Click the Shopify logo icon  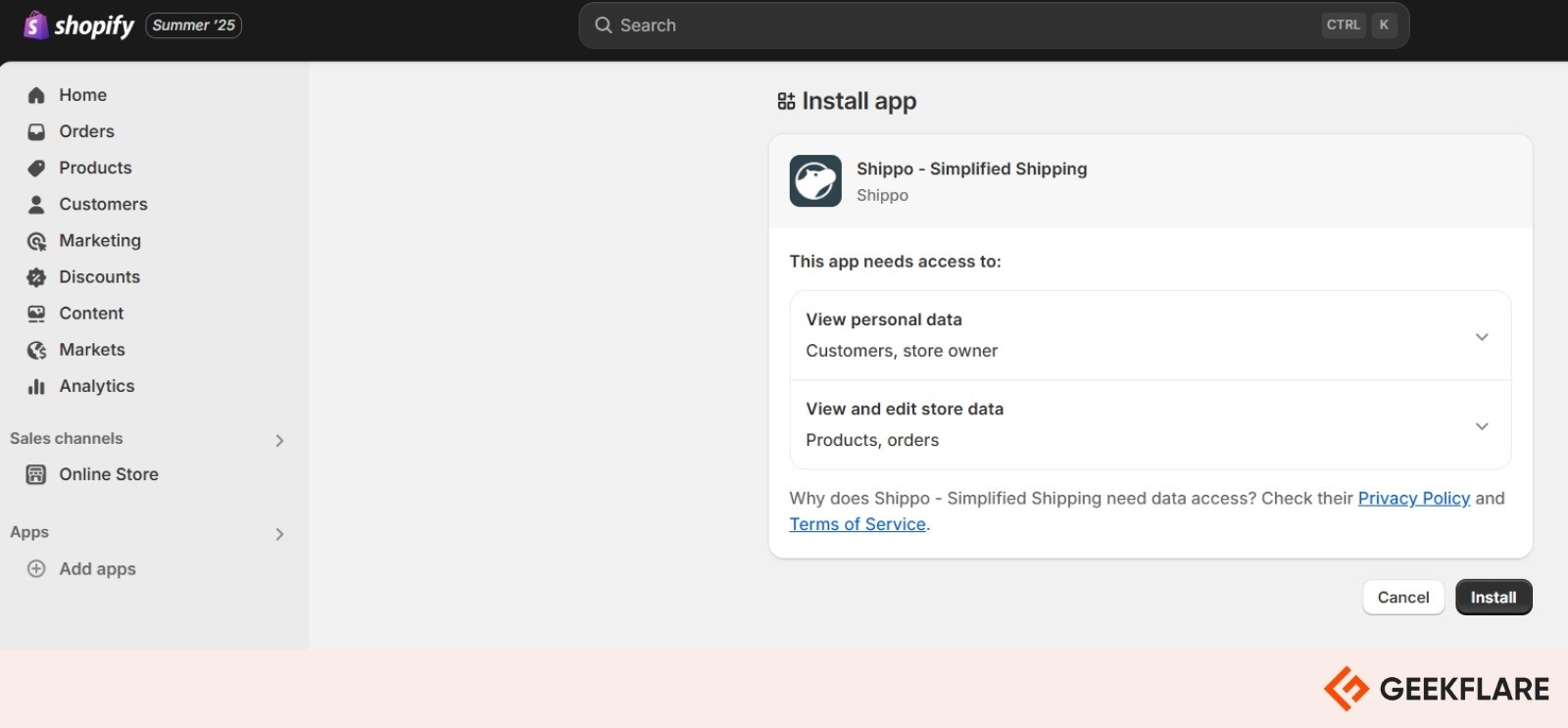pyautogui.click(x=35, y=24)
